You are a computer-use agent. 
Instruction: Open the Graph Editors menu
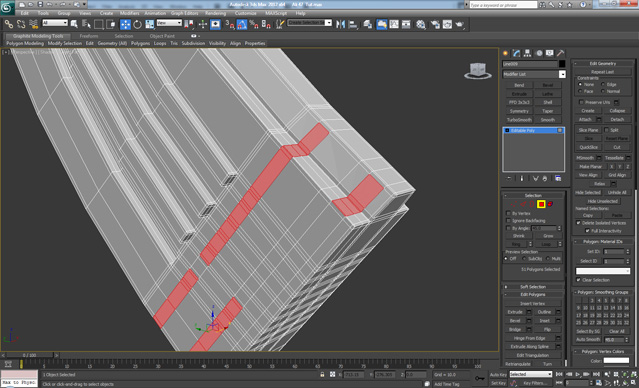coord(184,13)
